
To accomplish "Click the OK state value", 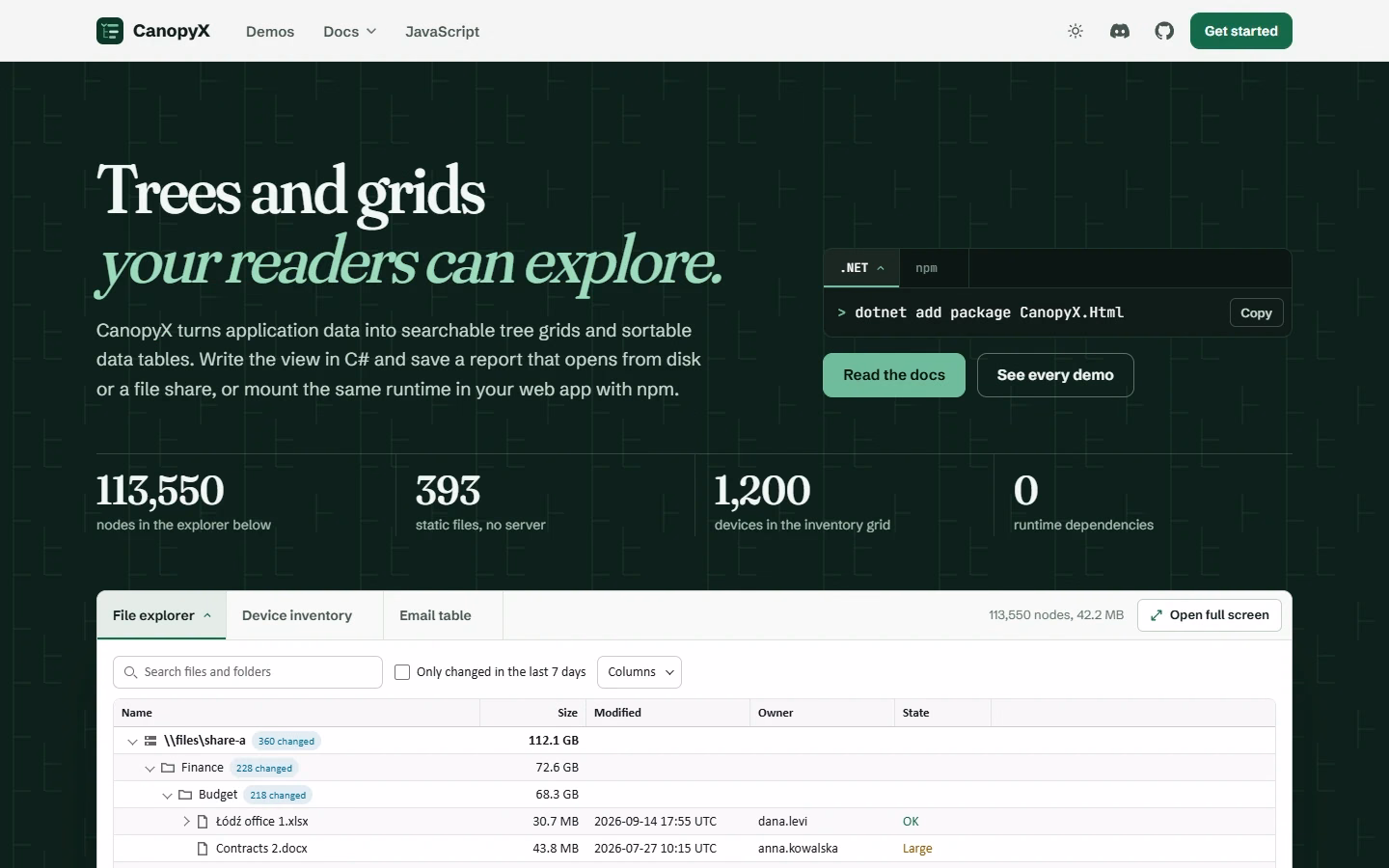I will [911, 822].
